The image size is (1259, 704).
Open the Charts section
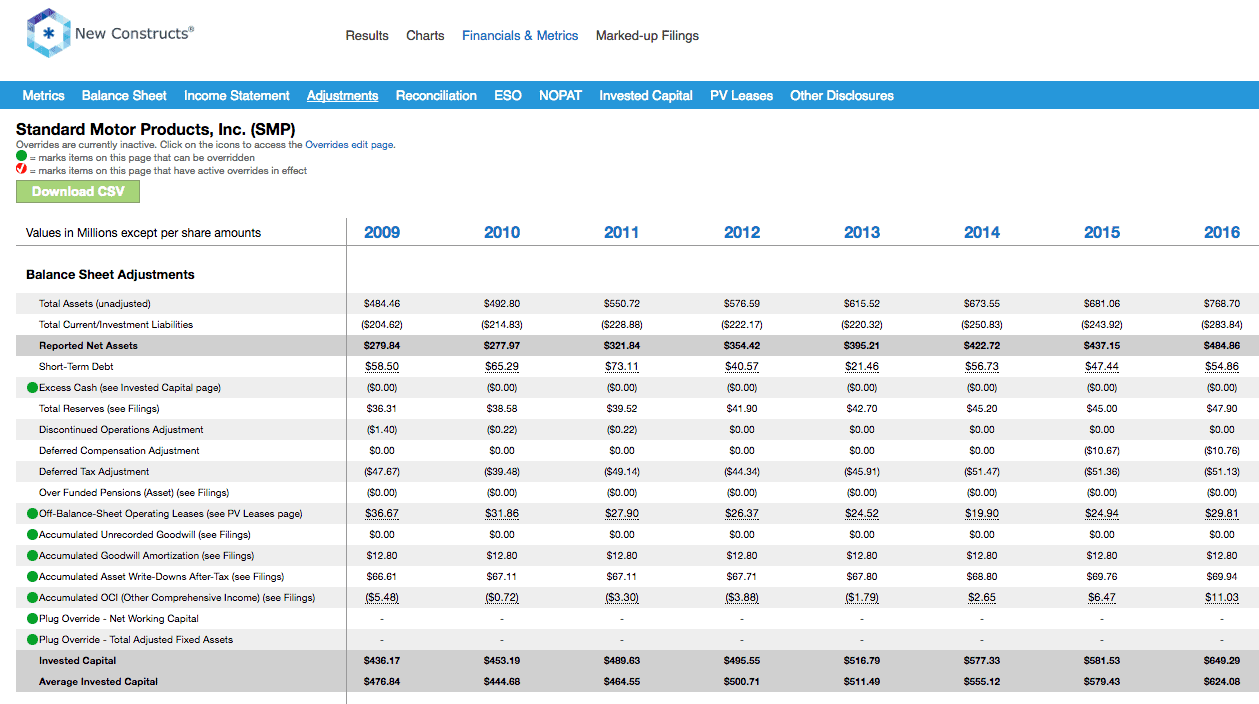(x=425, y=36)
